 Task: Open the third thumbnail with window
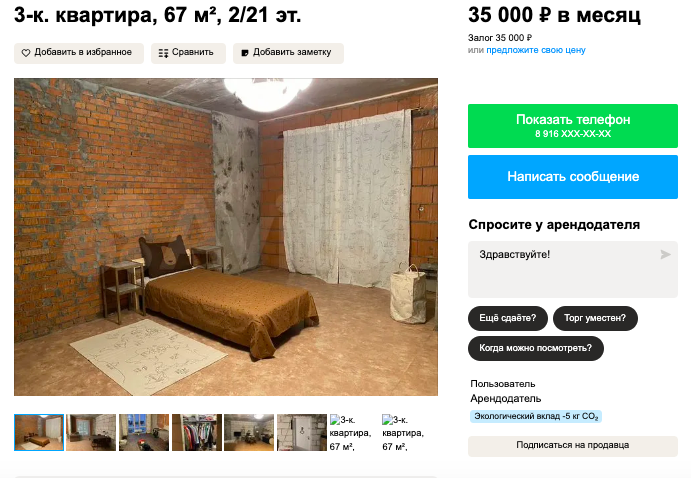pos(144,432)
